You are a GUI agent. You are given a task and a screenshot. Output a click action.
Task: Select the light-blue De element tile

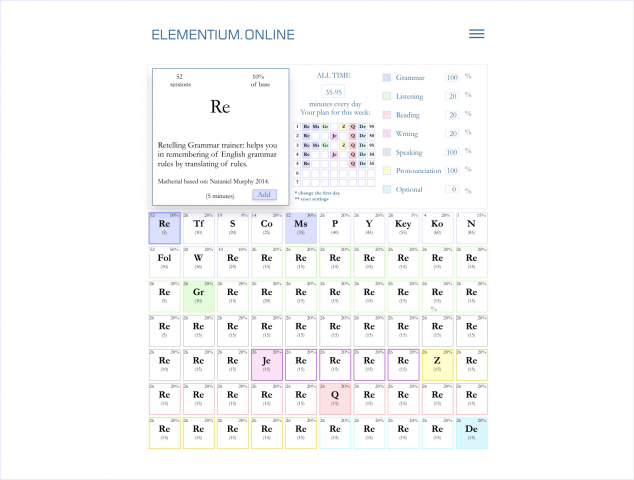(471, 433)
